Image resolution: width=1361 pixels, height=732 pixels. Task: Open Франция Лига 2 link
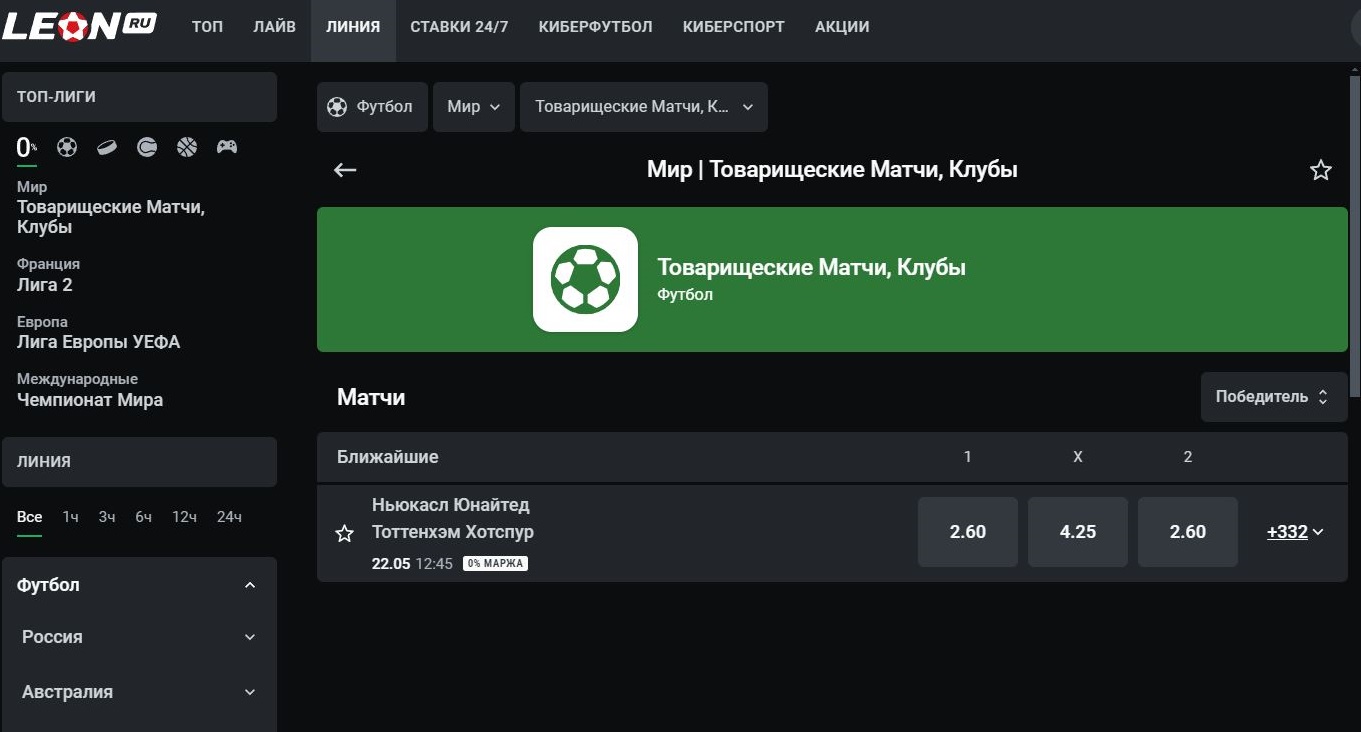[48, 275]
